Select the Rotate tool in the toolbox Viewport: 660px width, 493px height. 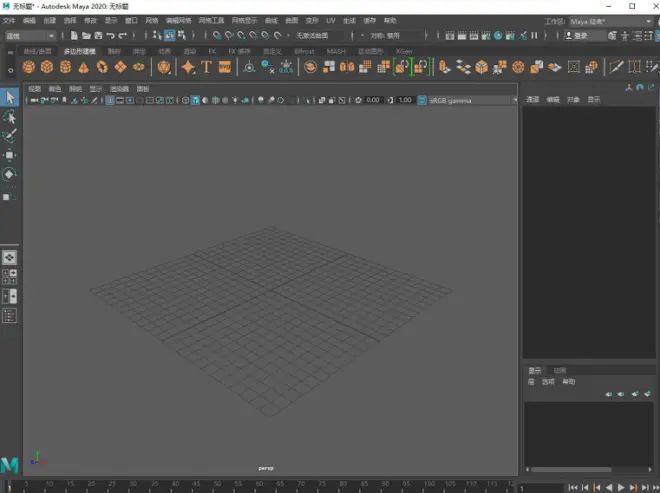pos(10,174)
